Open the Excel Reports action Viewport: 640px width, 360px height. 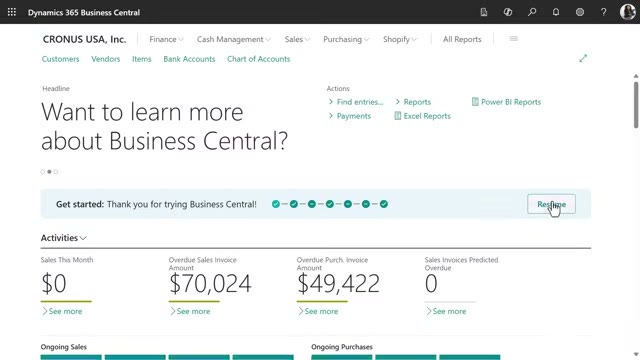422,116
